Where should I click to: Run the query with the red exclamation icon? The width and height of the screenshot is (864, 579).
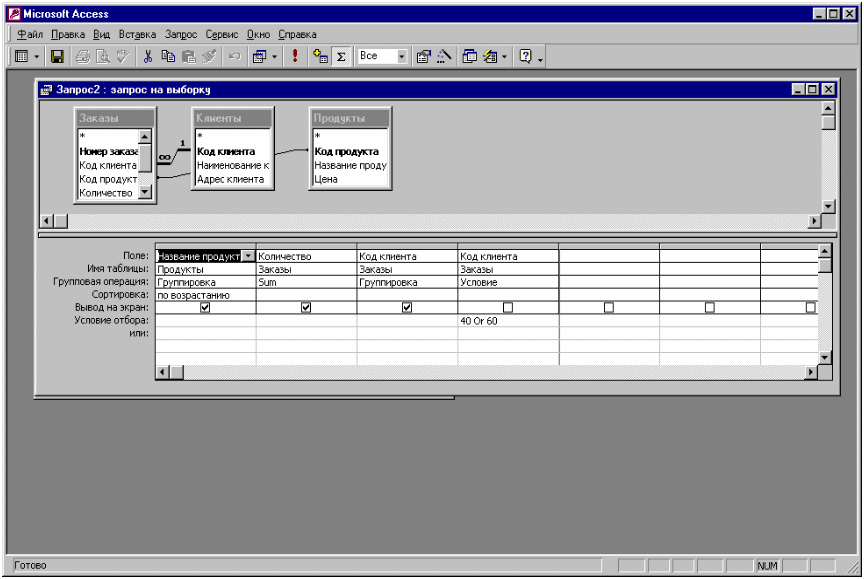[x=295, y=57]
